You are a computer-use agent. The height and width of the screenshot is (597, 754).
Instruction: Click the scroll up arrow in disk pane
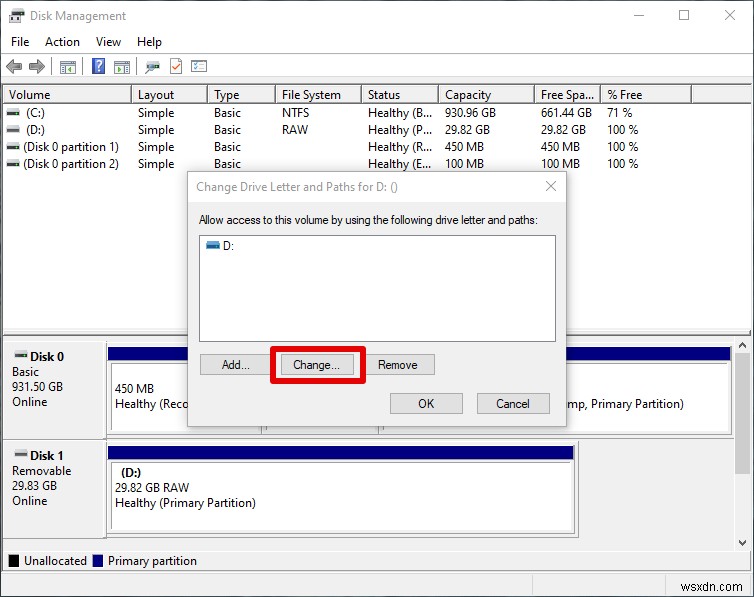[742, 346]
